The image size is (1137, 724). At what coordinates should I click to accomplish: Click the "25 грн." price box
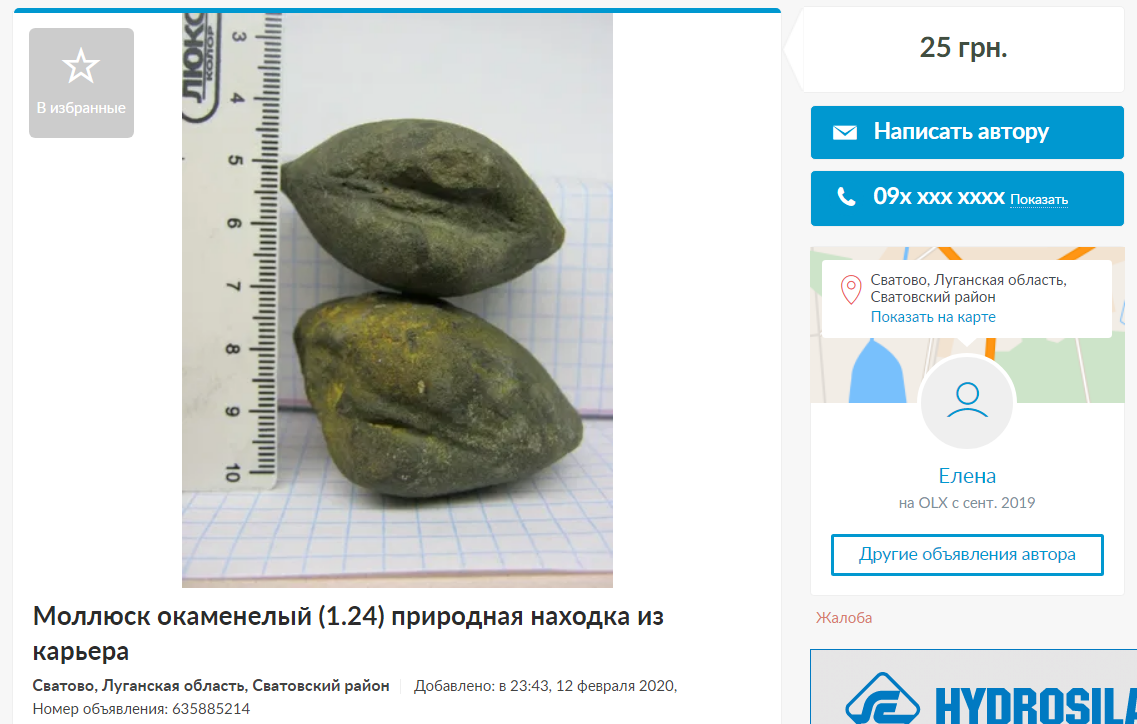(x=963, y=49)
